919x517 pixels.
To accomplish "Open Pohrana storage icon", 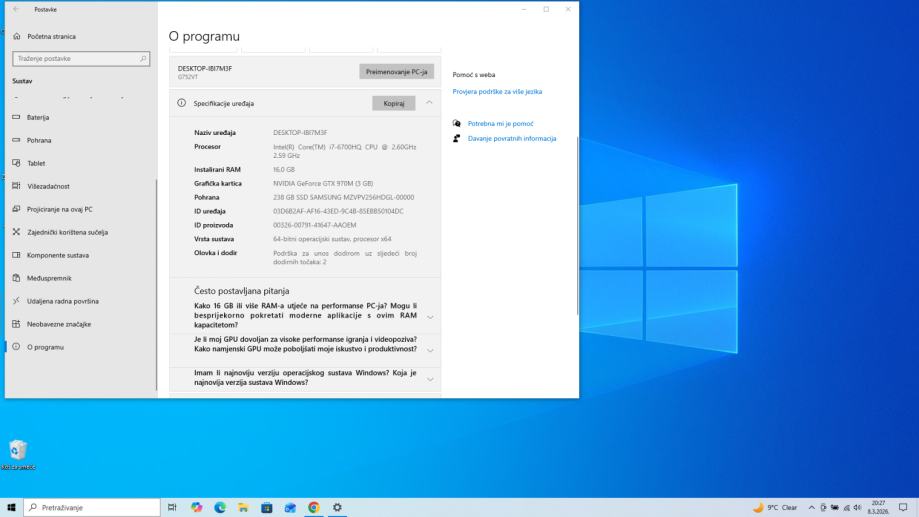I will pos(16,140).
